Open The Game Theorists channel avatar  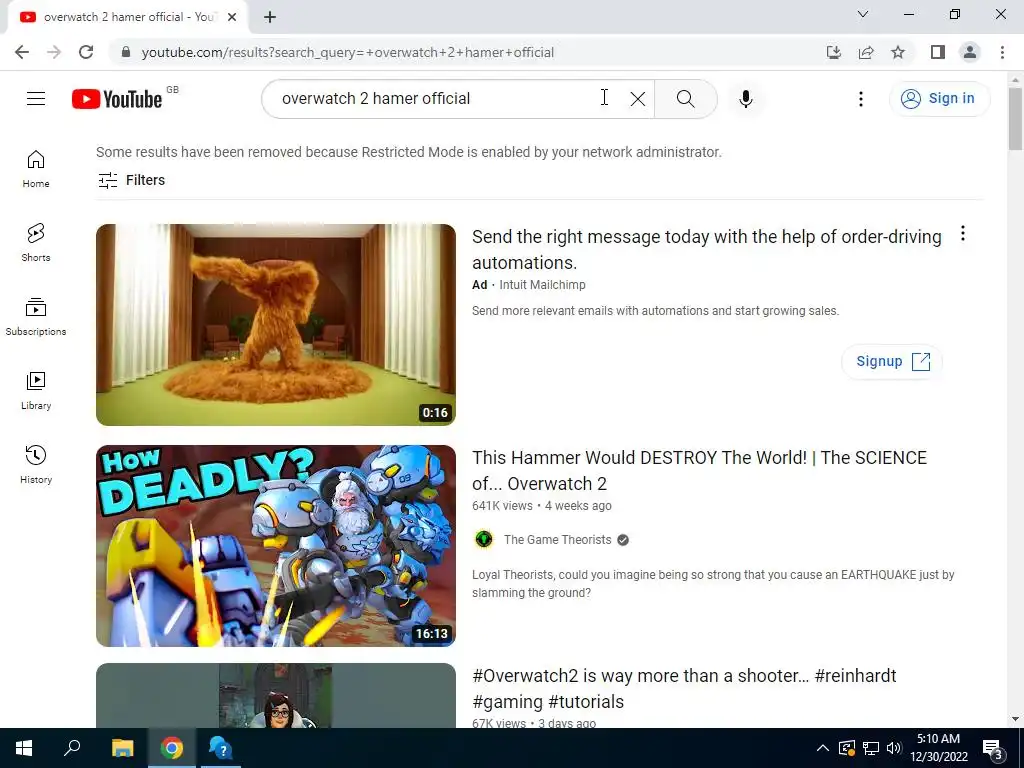(484, 539)
